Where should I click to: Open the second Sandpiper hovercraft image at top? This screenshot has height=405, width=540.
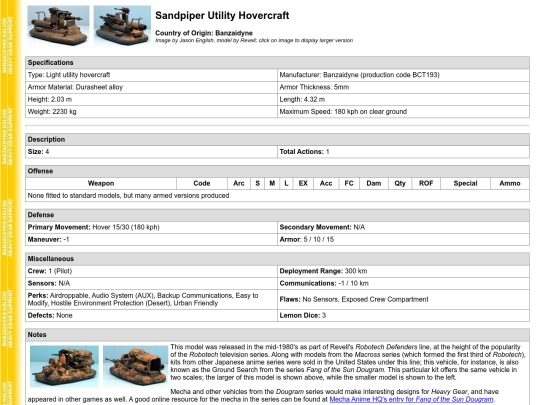[x=122, y=26]
